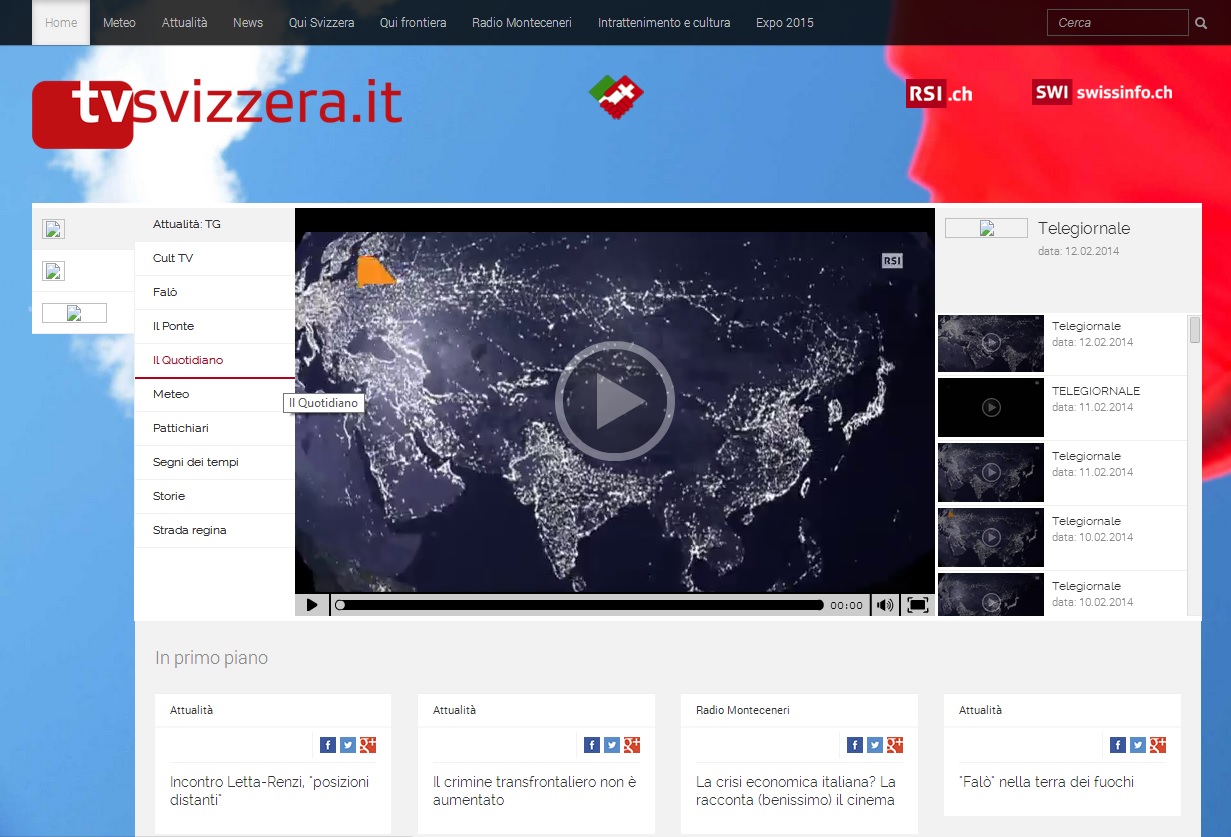Open the SWI swissinfo.ch logo
The width and height of the screenshot is (1231, 837).
(x=1102, y=92)
